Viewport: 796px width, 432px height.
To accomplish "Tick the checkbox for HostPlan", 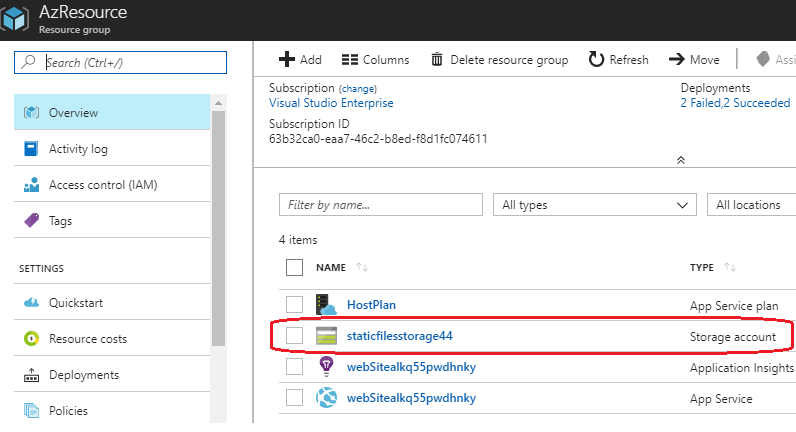I will (x=294, y=304).
